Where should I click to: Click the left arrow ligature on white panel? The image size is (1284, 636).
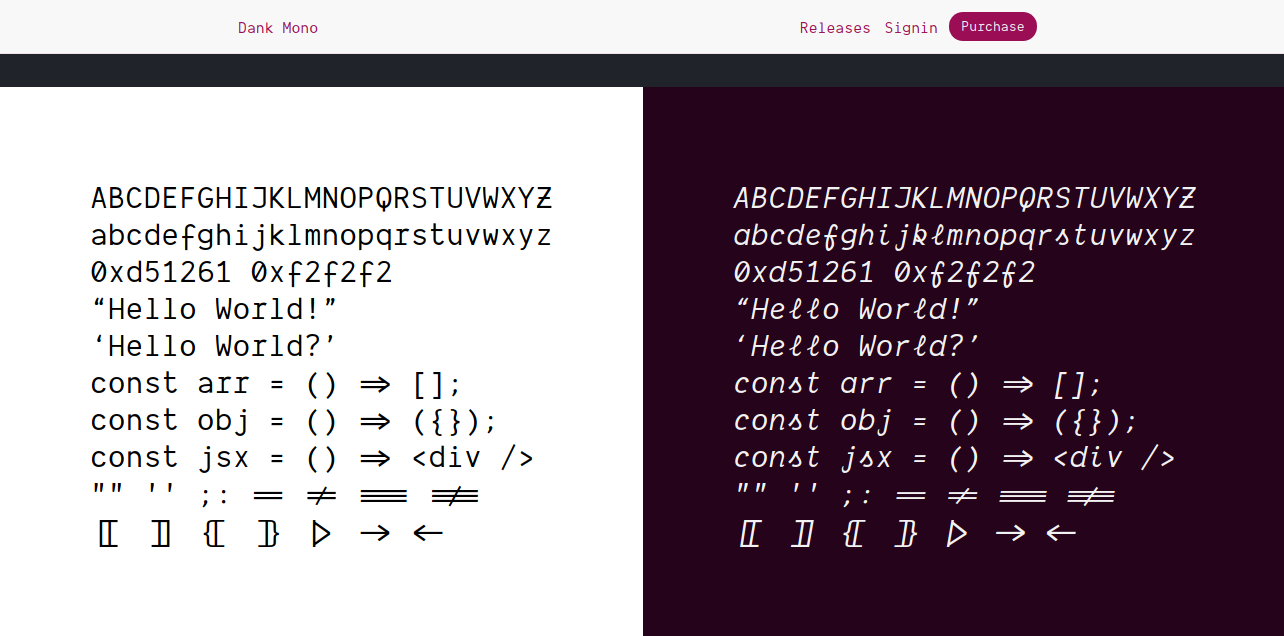[x=428, y=533]
